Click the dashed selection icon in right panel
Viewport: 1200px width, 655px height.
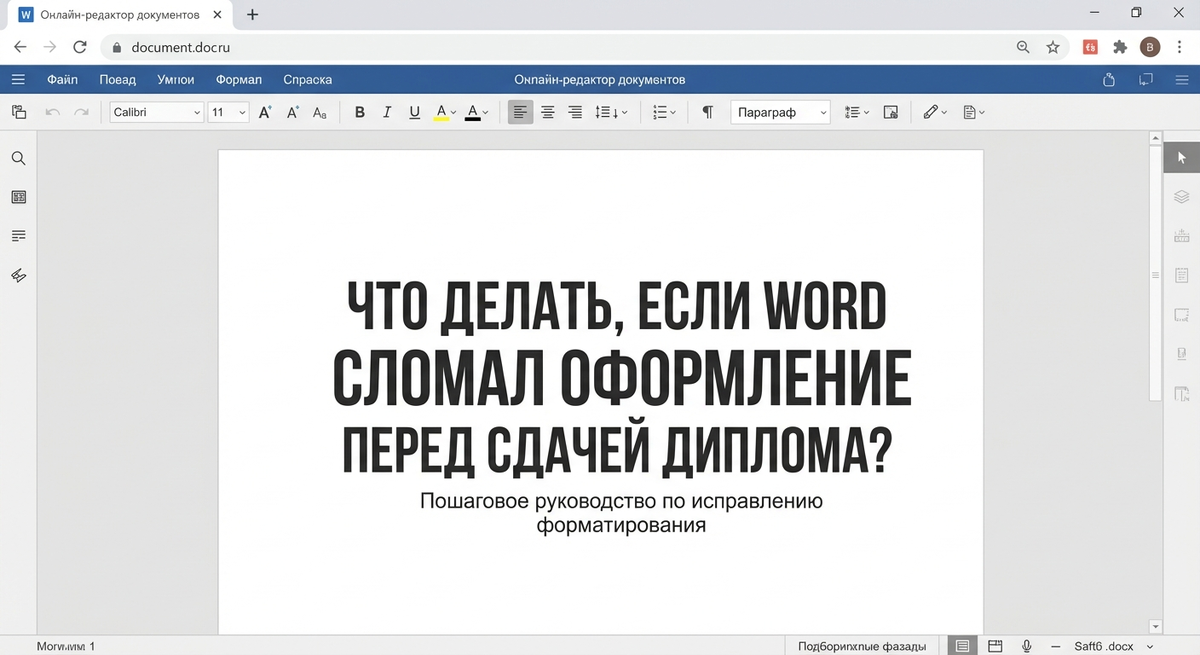coord(1181,315)
